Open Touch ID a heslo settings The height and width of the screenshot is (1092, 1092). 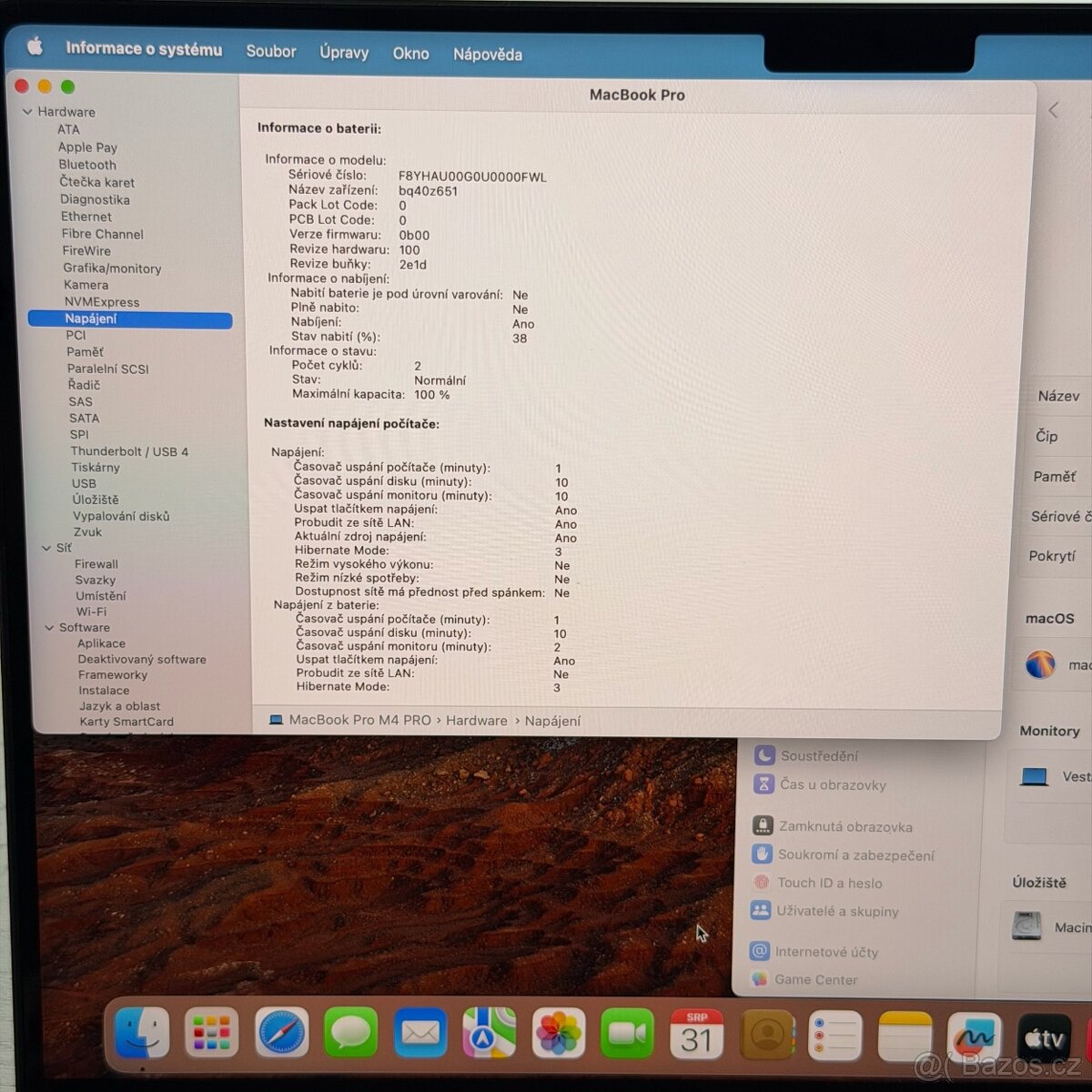[x=830, y=883]
